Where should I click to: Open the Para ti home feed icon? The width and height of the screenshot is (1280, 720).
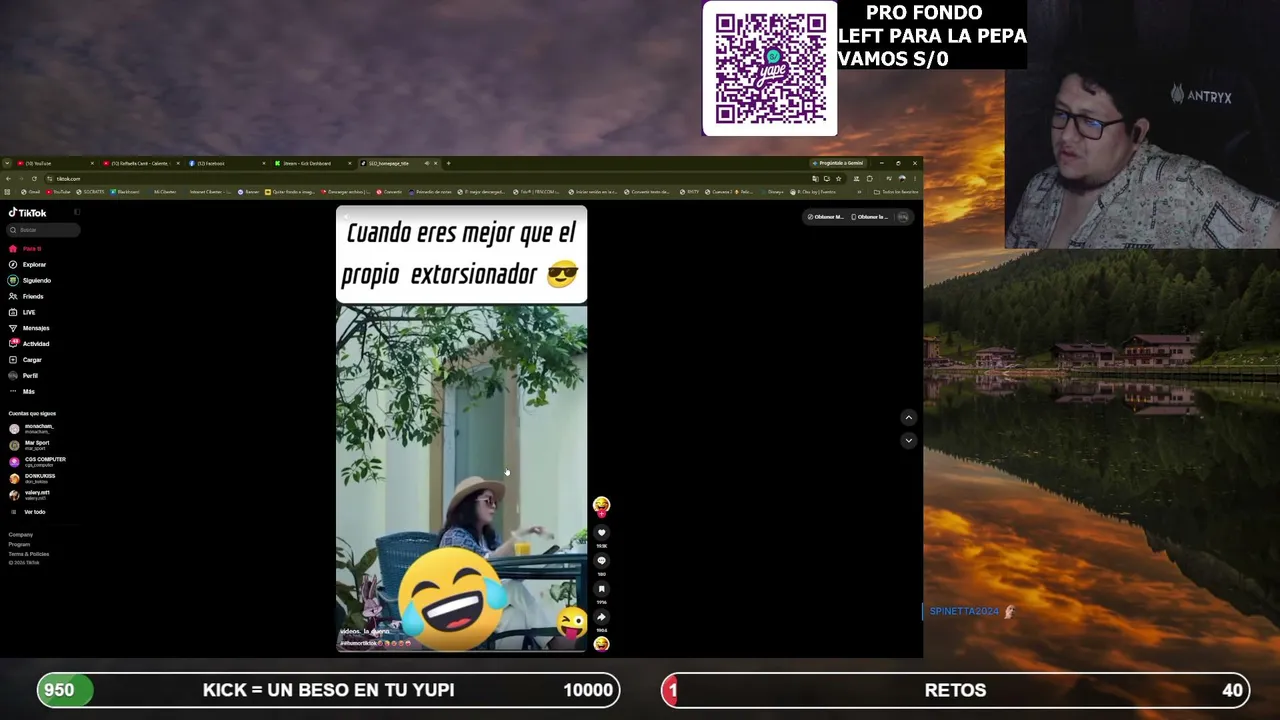(x=13, y=249)
